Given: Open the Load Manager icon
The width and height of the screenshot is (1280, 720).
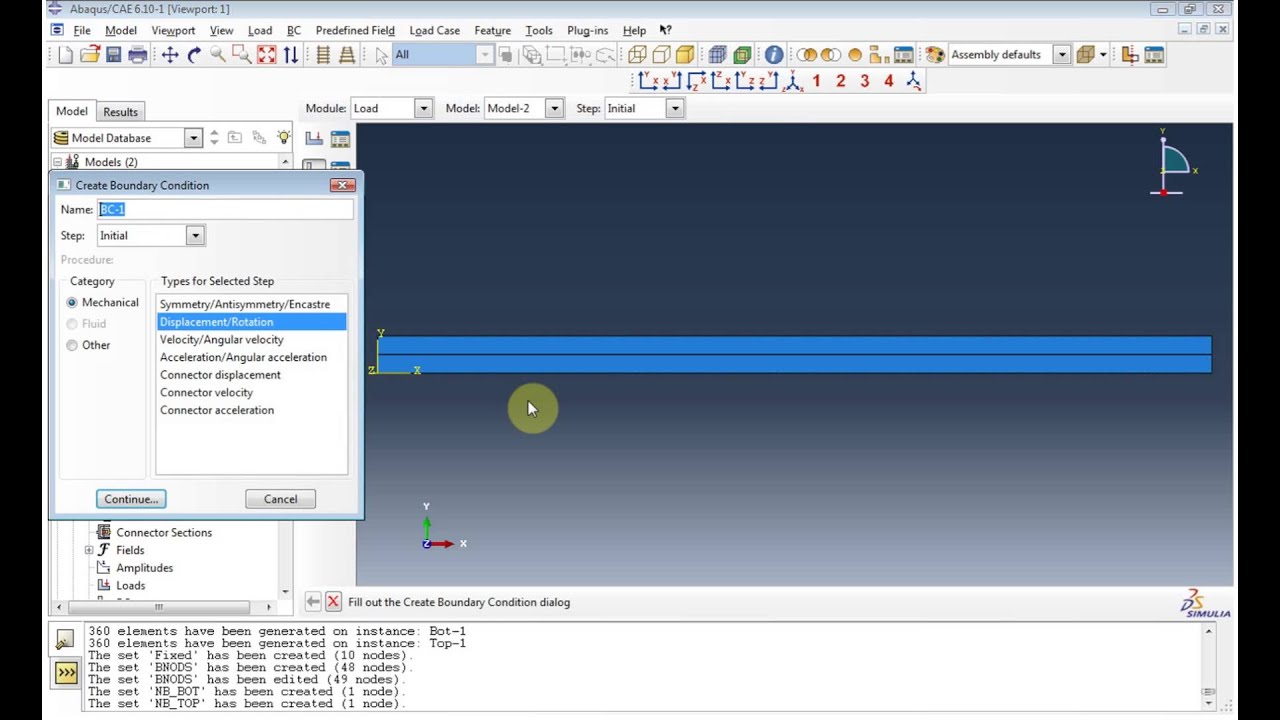Looking at the screenshot, I should pyautogui.click(x=340, y=139).
